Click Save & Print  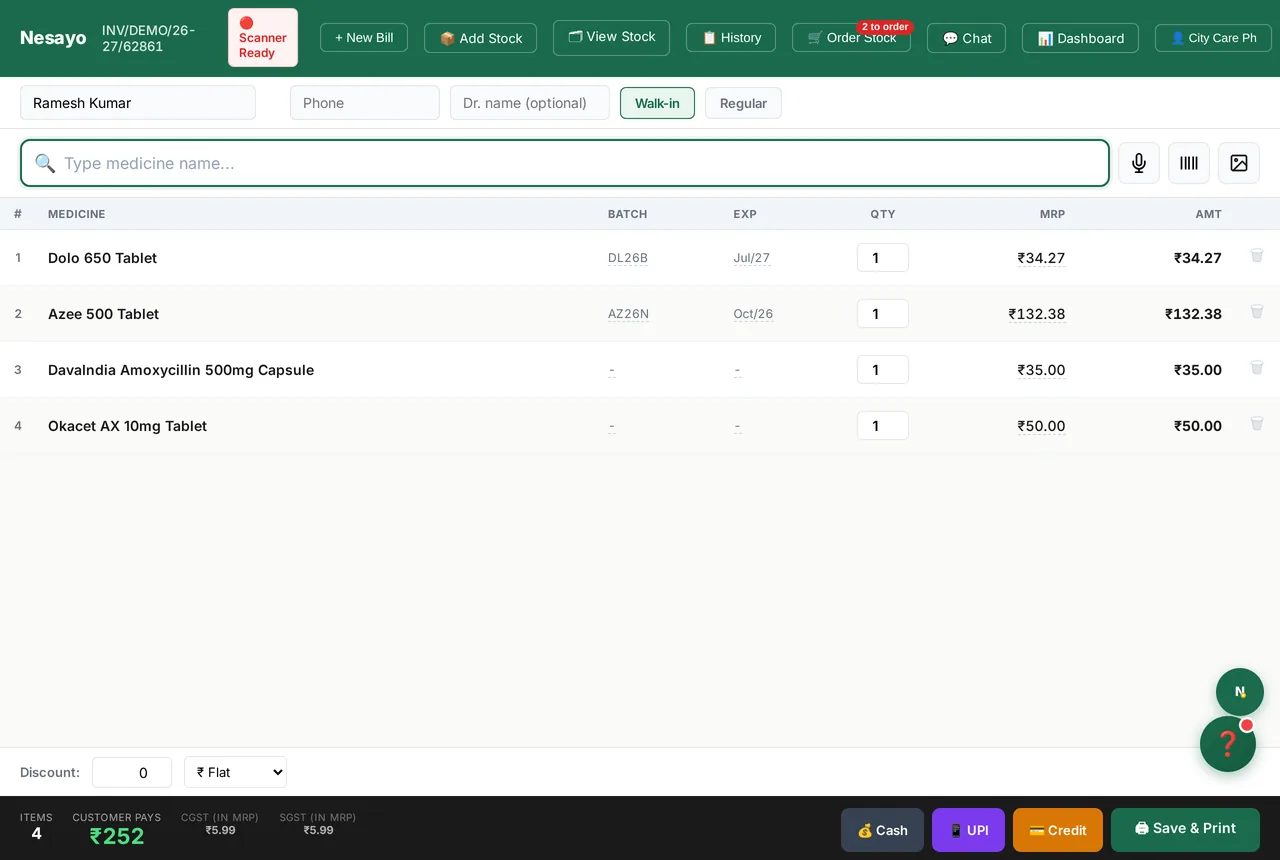coord(1185,830)
